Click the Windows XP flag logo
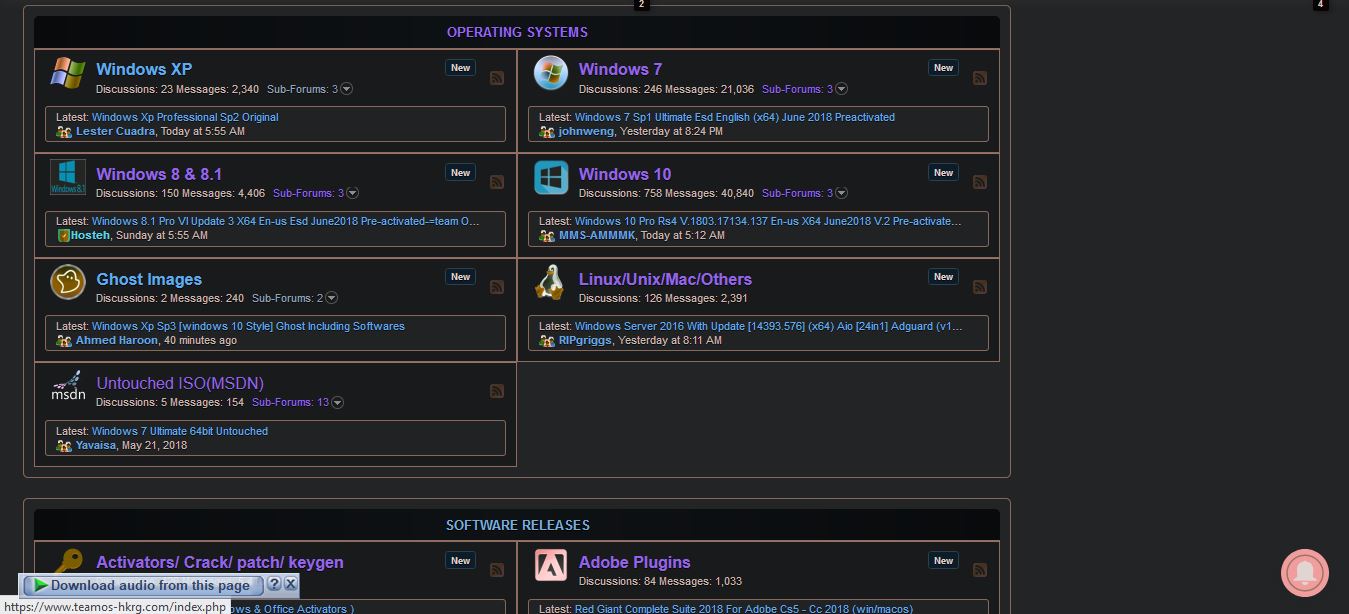Image resolution: width=1349 pixels, height=614 pixels. click(x=68, y=73)
